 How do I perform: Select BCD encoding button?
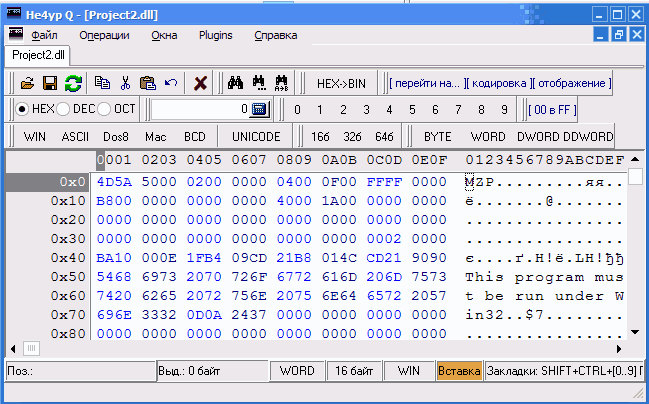195,137
